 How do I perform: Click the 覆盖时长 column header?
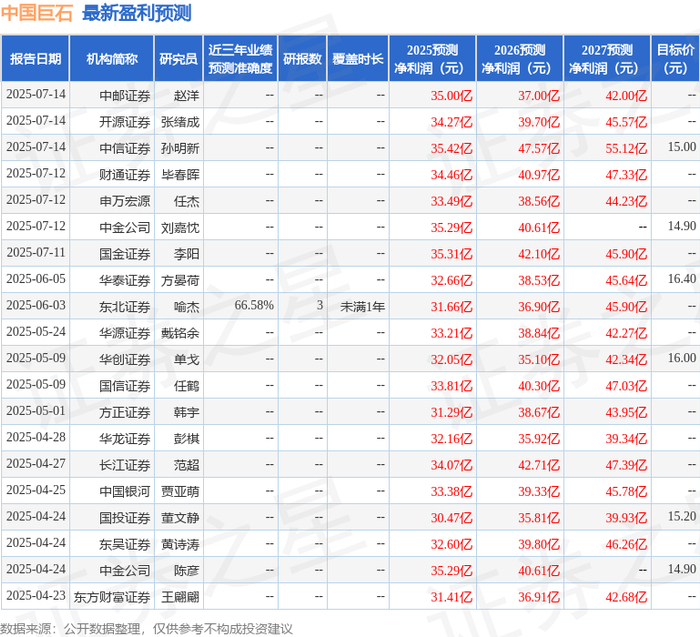358,59
